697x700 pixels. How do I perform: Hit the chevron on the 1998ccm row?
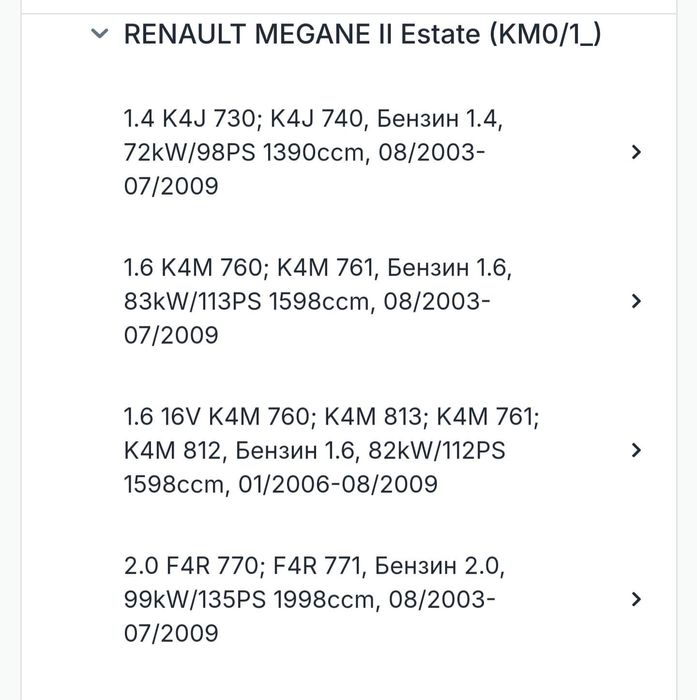point(636,599)
